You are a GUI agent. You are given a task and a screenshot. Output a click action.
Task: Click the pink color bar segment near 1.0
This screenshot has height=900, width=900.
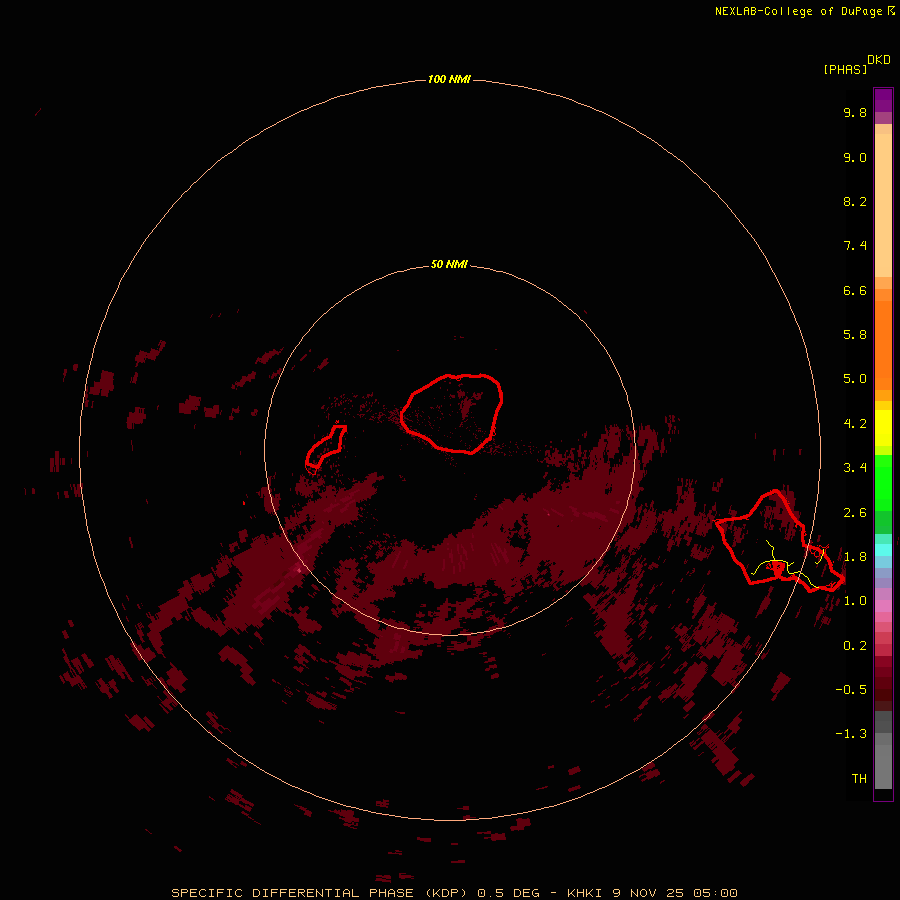pyautogui.click(x=883, y=606)
